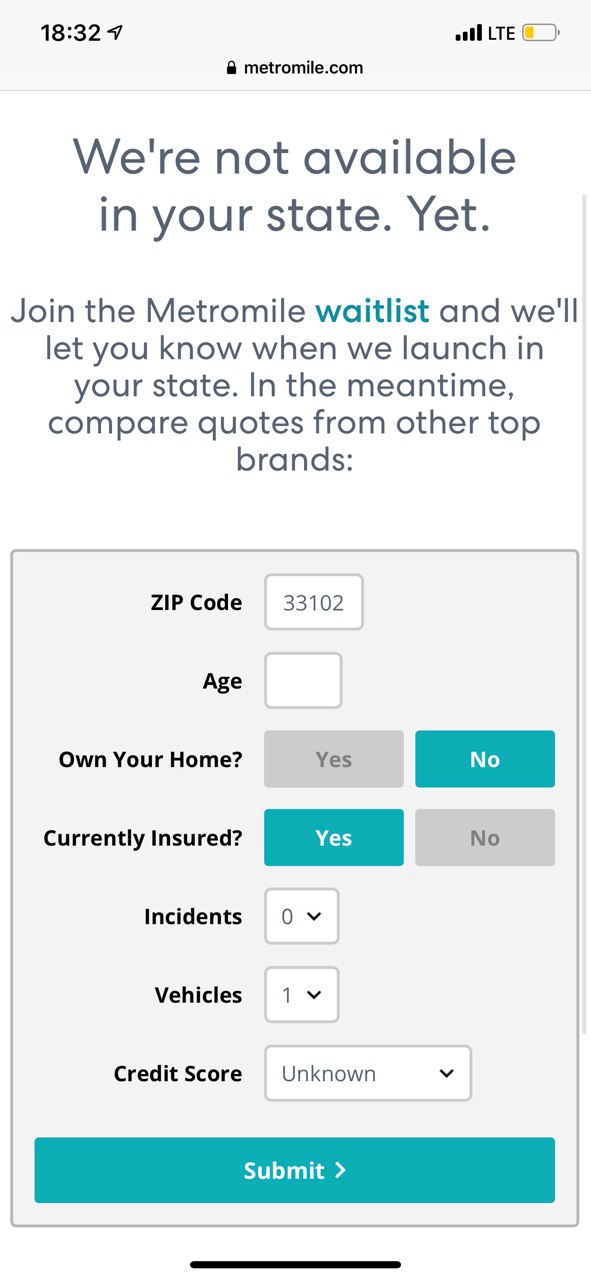The image size is (591, 1280).
Task: Open the Incidents dropdown
Action: (x=302, y=916)
